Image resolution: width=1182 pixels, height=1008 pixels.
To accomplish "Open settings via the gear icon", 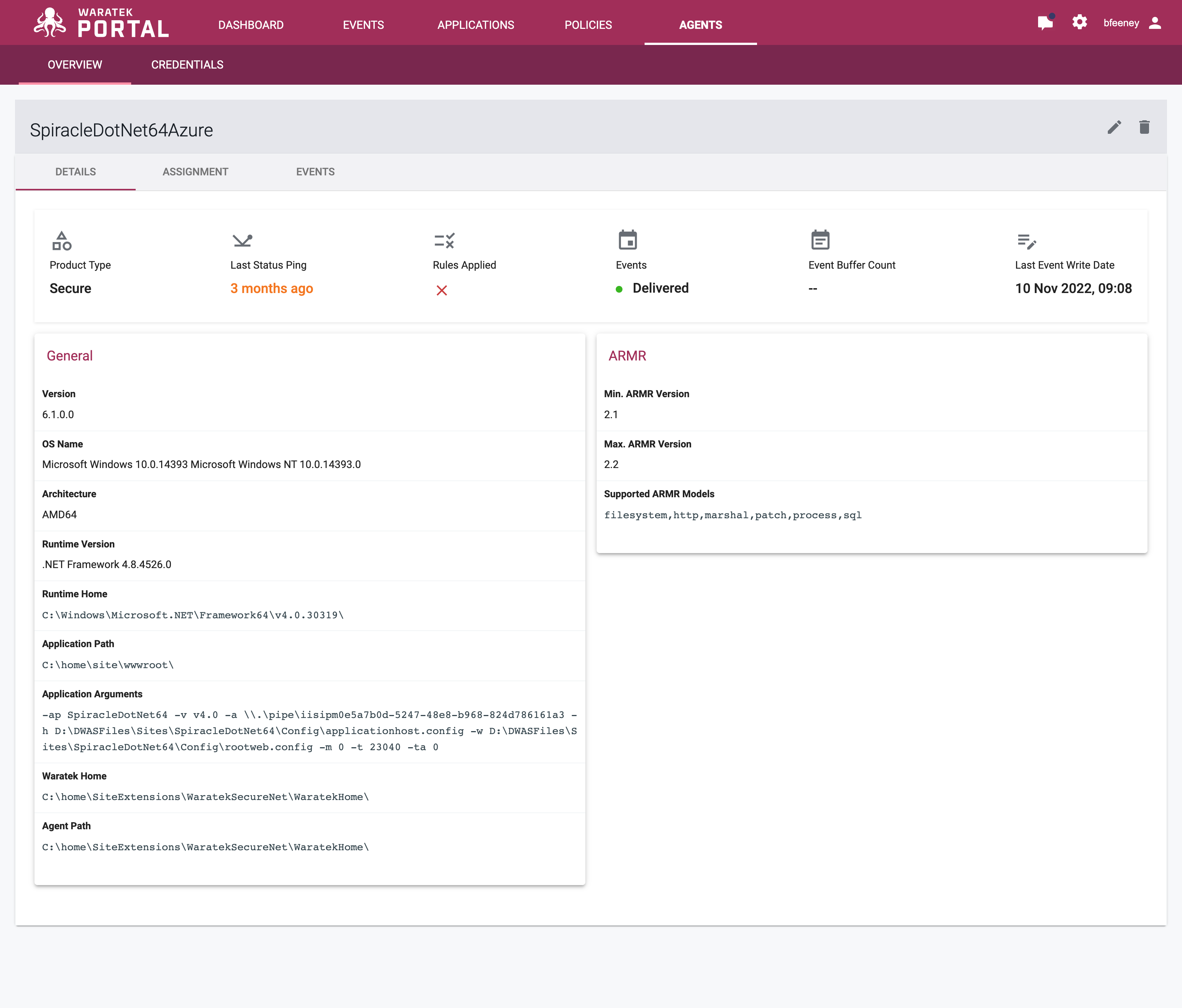I will [1079, 23].
